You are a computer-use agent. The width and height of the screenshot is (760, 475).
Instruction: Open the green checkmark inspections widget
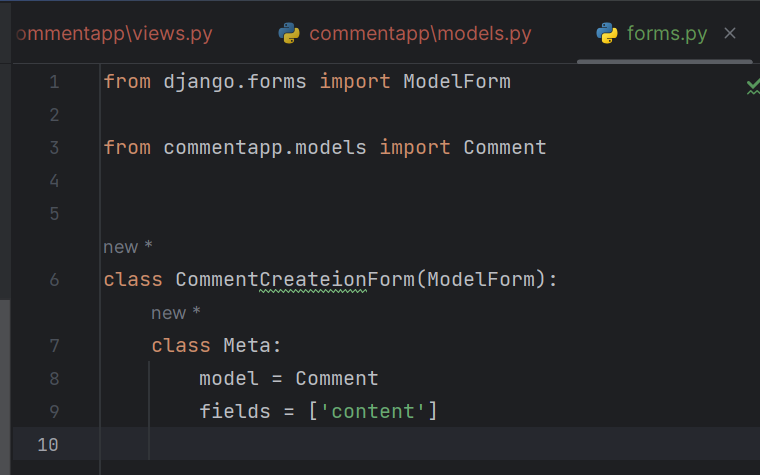coord(753,86)
